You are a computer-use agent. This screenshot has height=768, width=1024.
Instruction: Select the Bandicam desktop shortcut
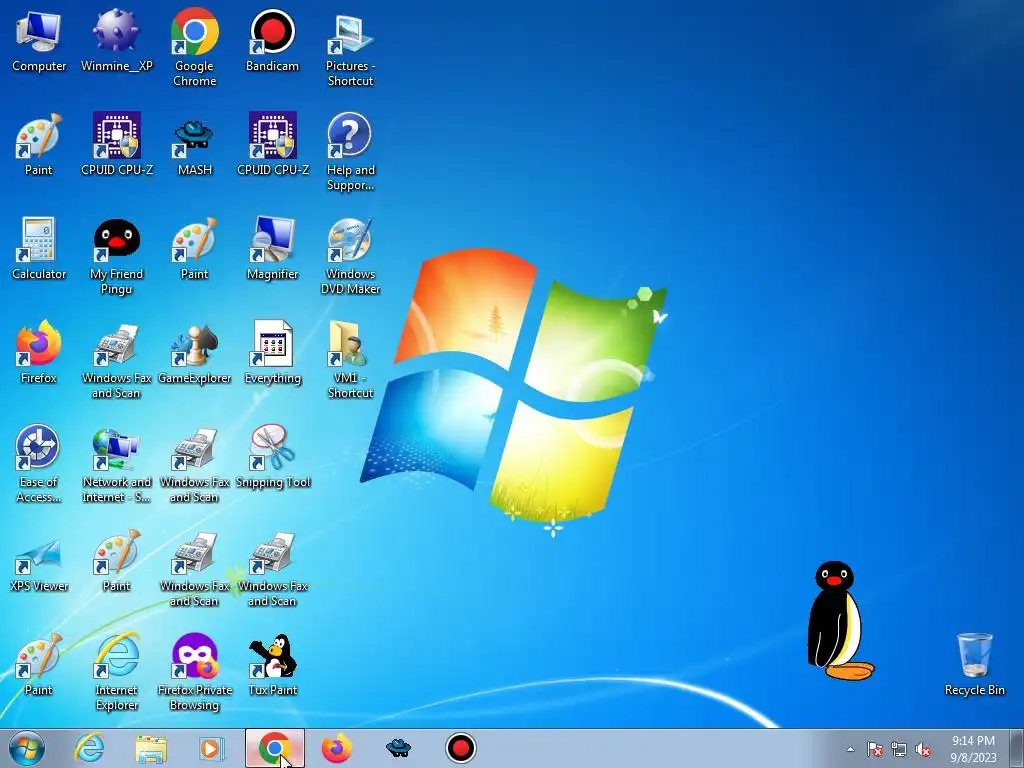[272, 40]
